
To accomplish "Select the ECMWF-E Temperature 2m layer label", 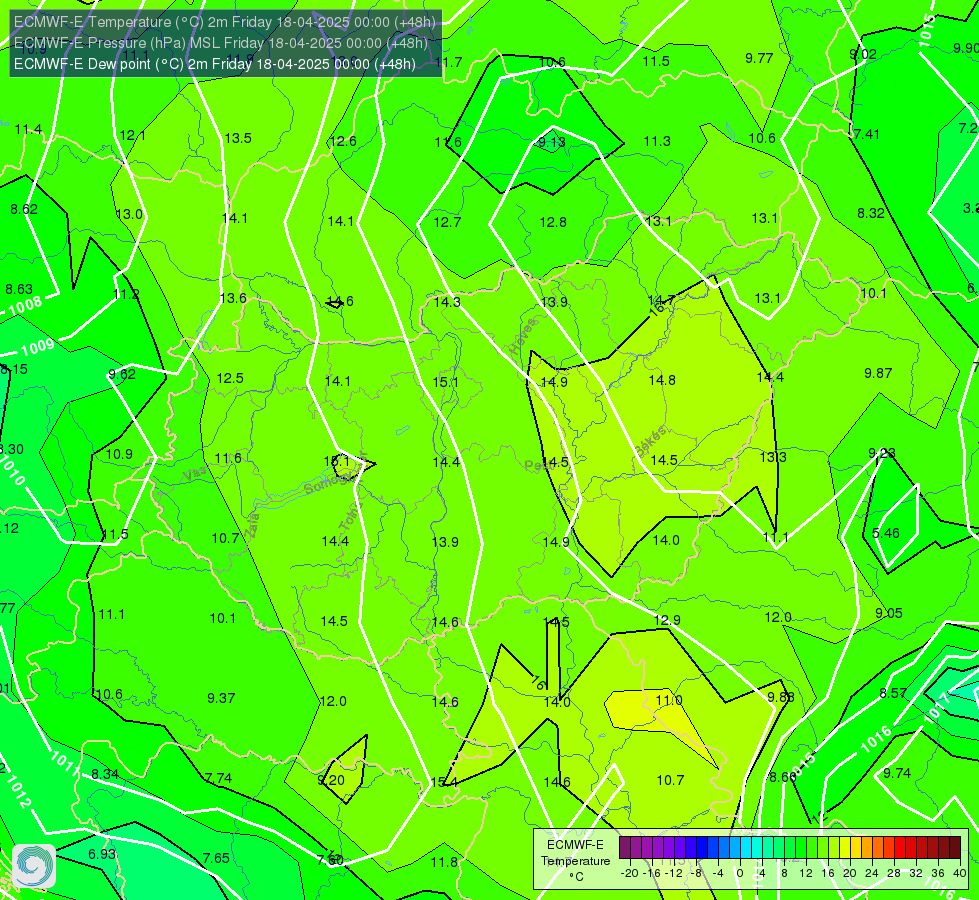I will [225, 22].
